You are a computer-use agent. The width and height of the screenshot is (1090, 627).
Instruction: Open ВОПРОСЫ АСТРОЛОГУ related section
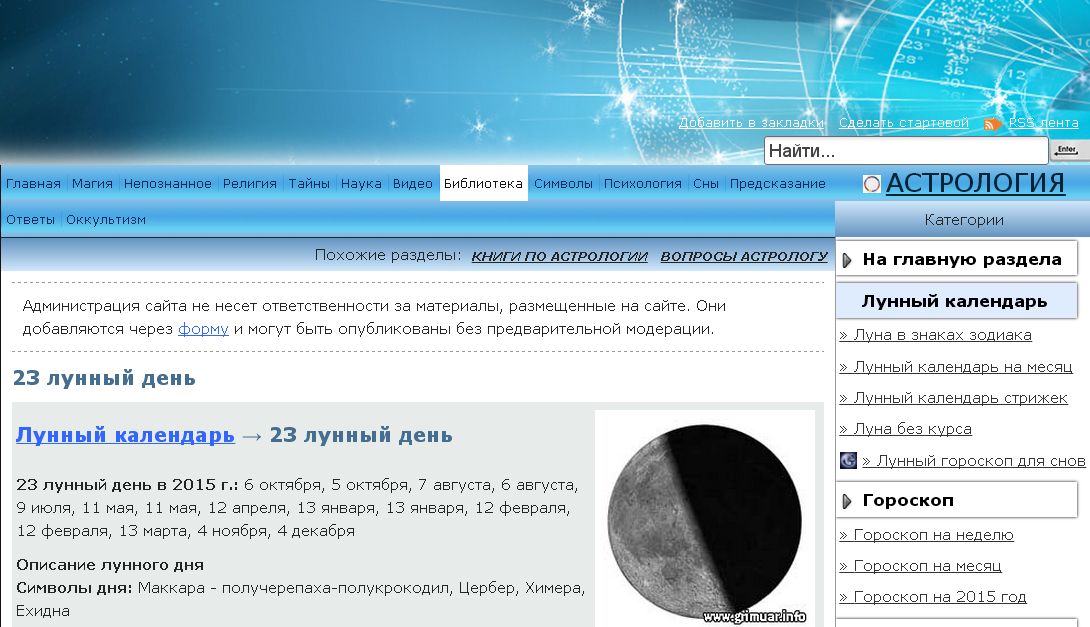744,256
